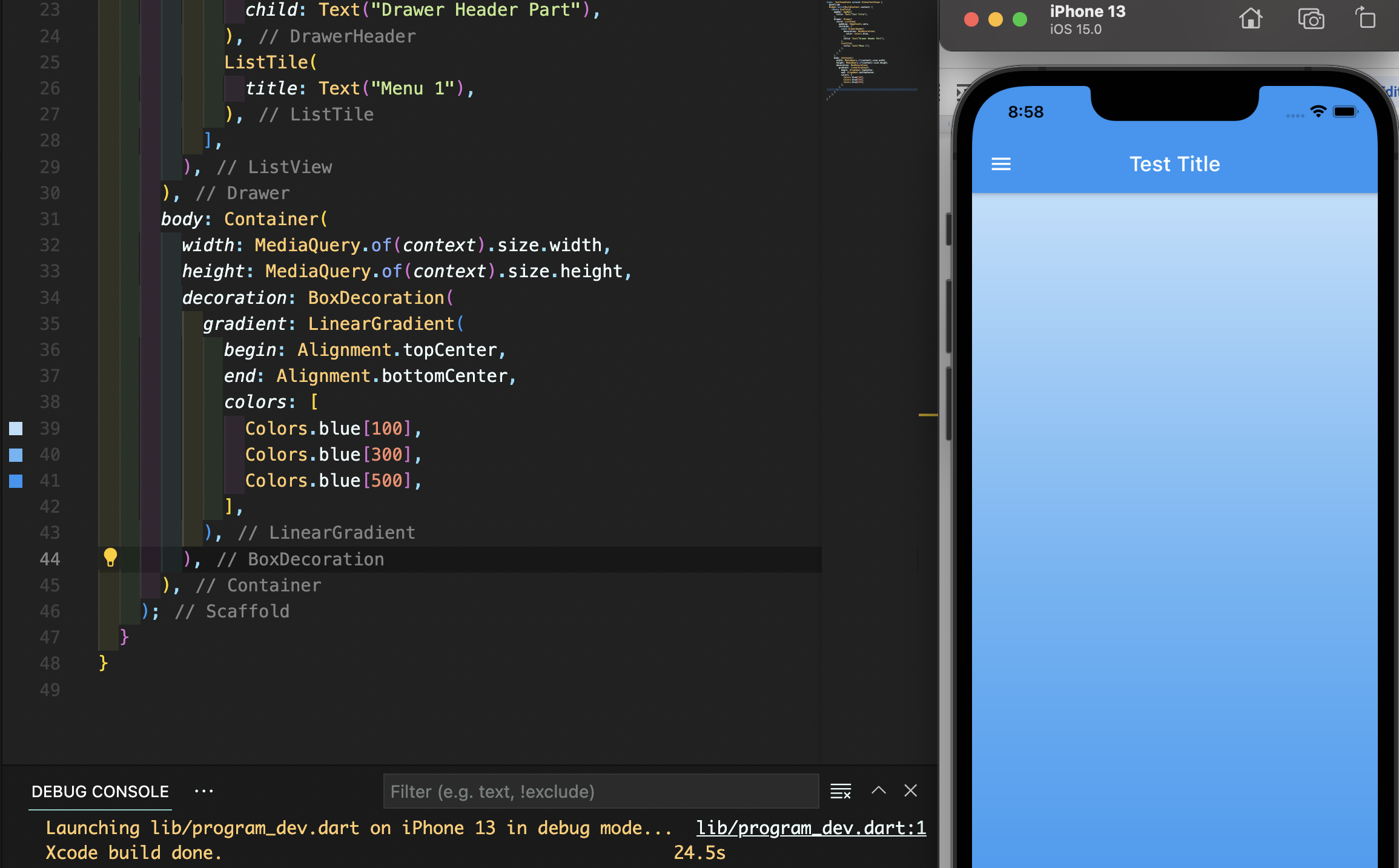Image resolution: width=1399 pixels, height=868 pixels.
Task: Click the lightbulb quick-fix icon
Action: click(110, 557)
